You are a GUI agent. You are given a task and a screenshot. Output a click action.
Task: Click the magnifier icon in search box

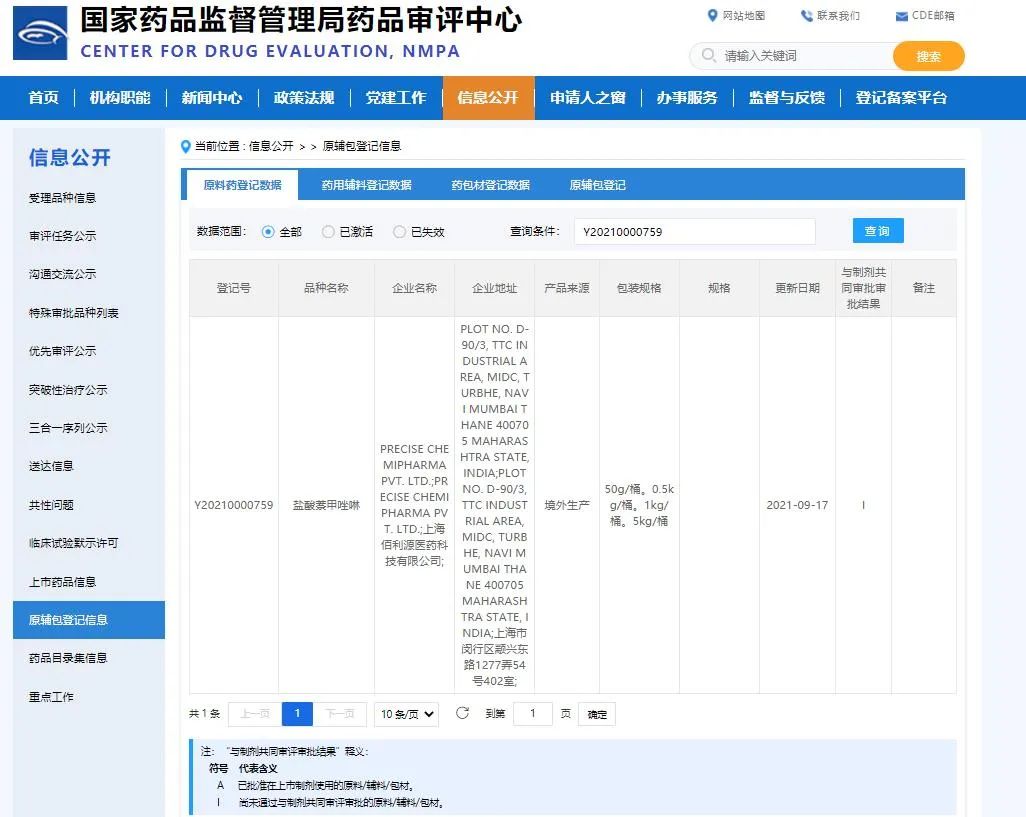click(709, 56)
